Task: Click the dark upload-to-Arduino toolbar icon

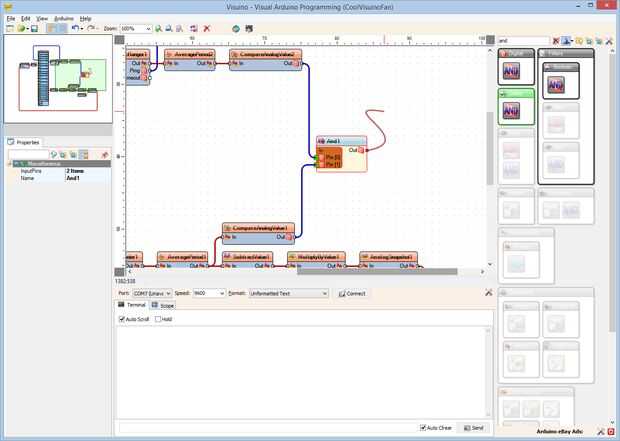Action: coord(249,28)
